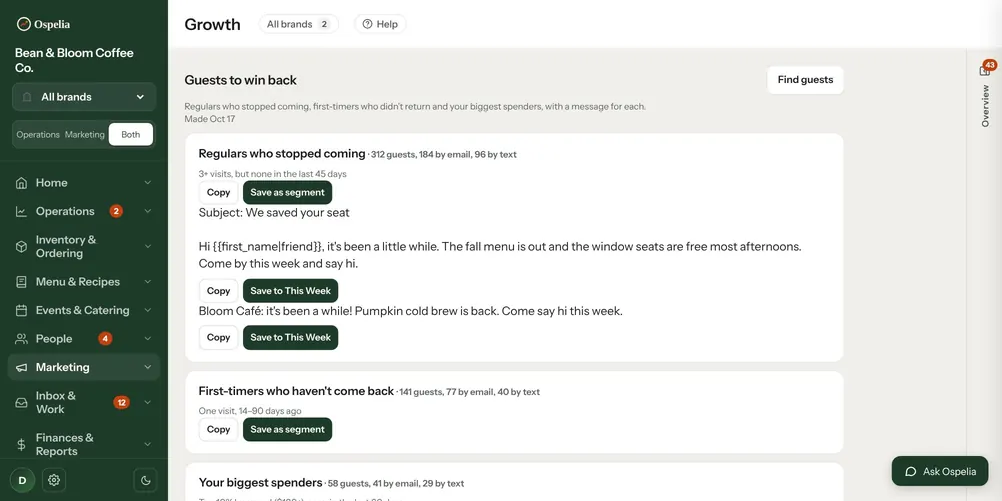Save First-timers who haven't come back as segment
The height and width of the screenshot is (501, 1002).
click(288, 429)
